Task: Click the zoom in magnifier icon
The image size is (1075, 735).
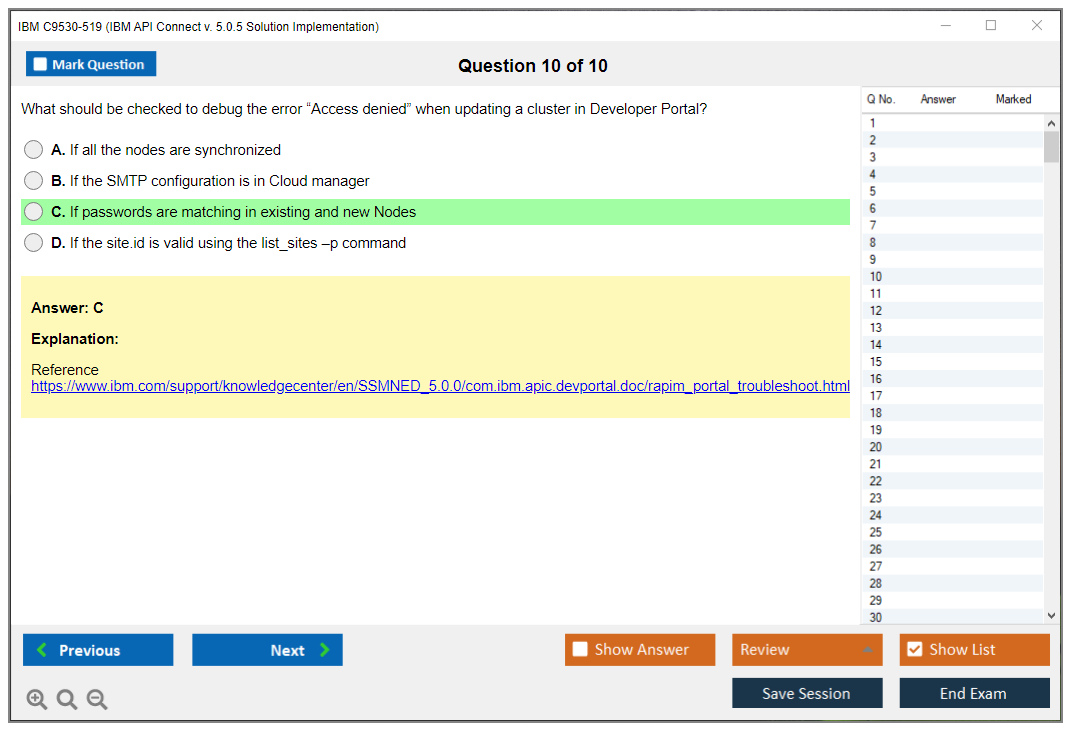Action: tap(37, 700)
